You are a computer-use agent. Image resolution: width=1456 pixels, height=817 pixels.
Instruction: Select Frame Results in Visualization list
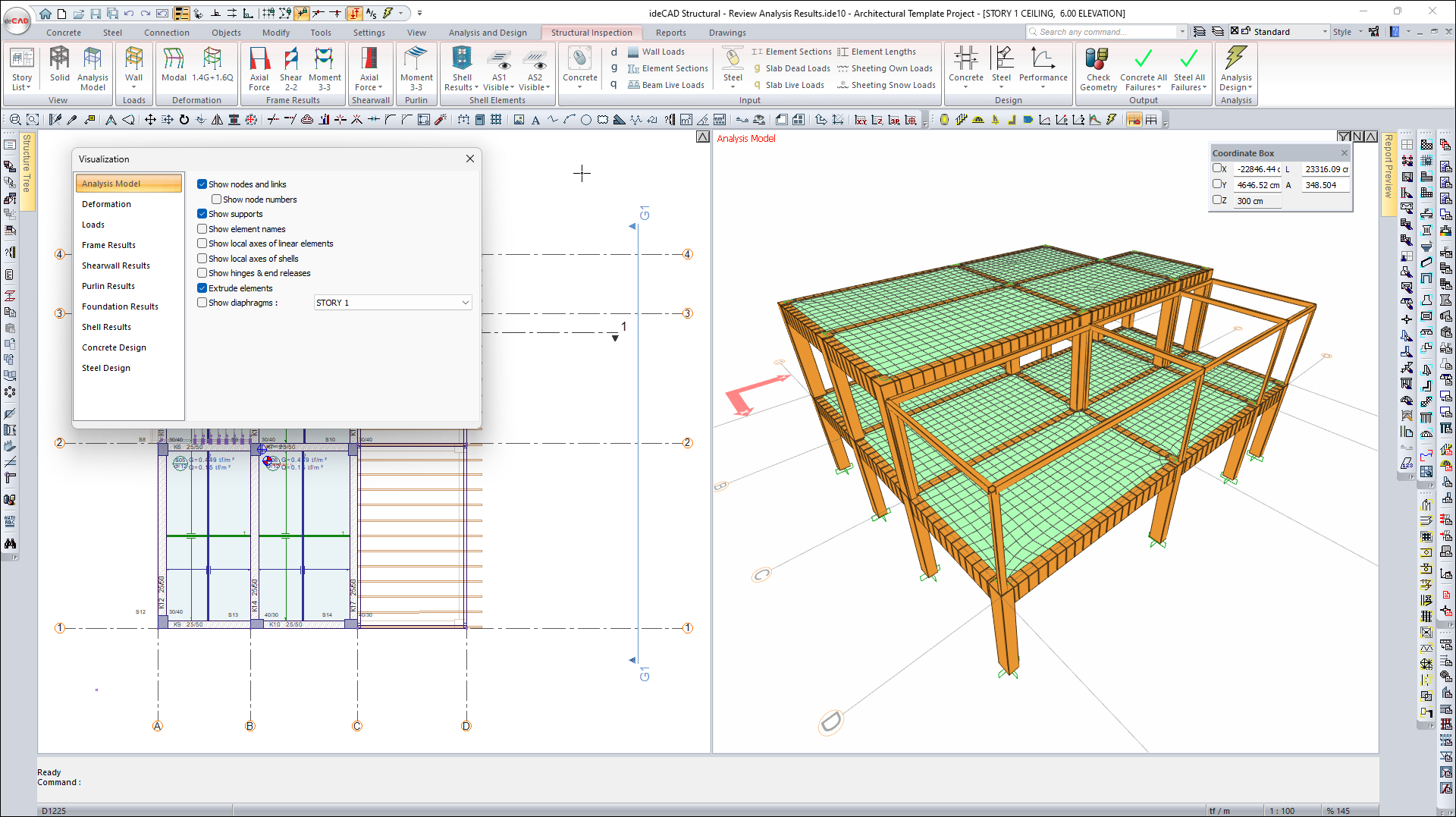pyautogui.click(x=109, y=245)
